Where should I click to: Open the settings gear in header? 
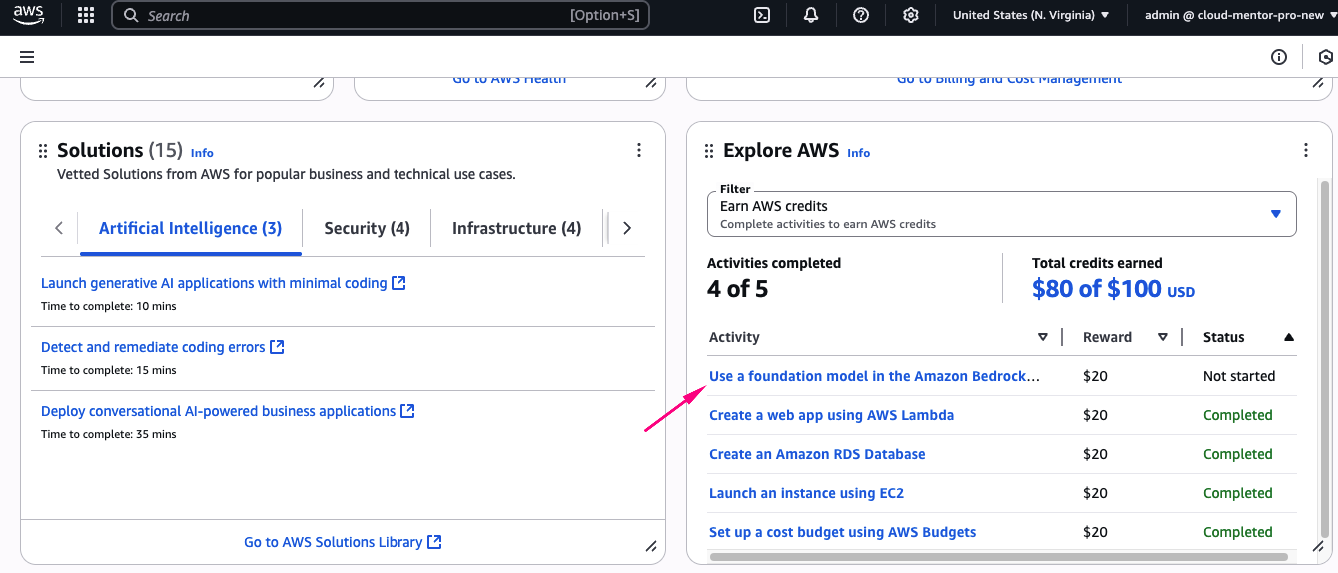[910, 15]
